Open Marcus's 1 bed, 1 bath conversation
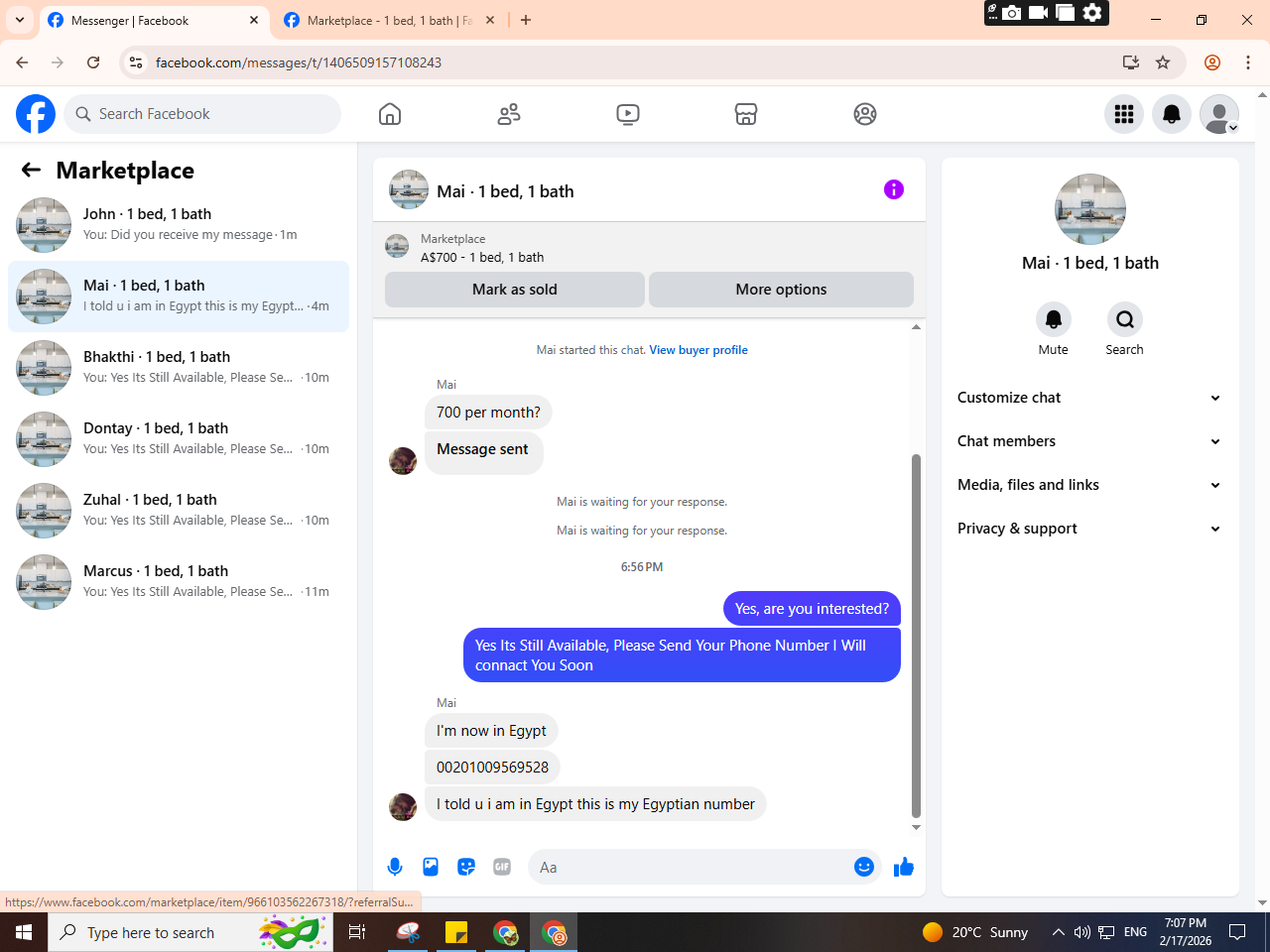The image size is (1270, 952). point(179,582)
